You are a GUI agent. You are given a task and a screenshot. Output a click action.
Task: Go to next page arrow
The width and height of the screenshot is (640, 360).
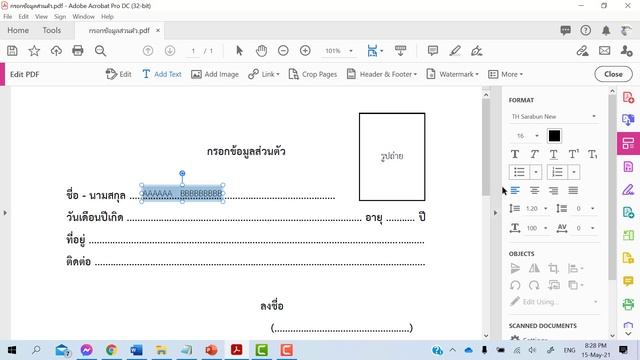pos(170,51)
